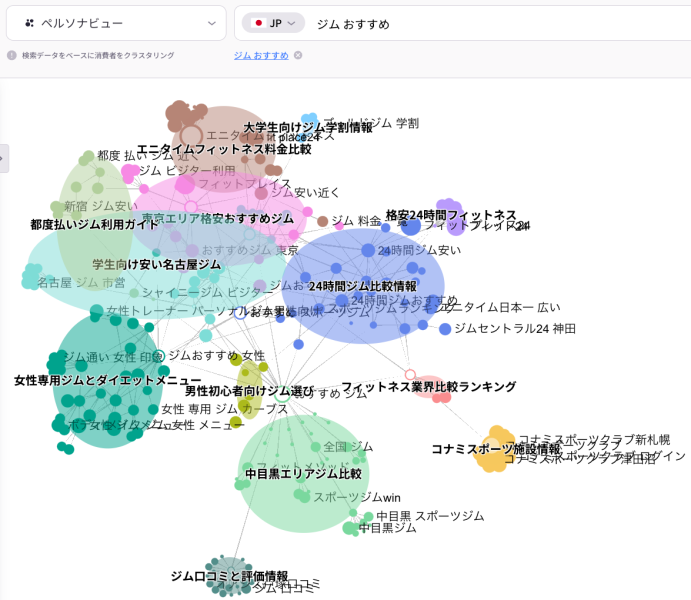The height and width of the screenshot is (600, 691).
Task: Click the info icon beside clustering description
Action: 11,55
